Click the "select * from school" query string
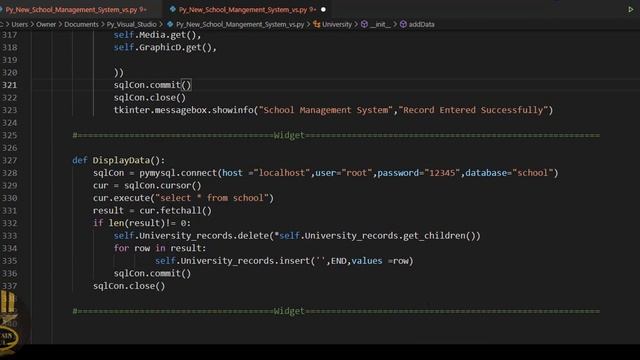 click(212, 198)
